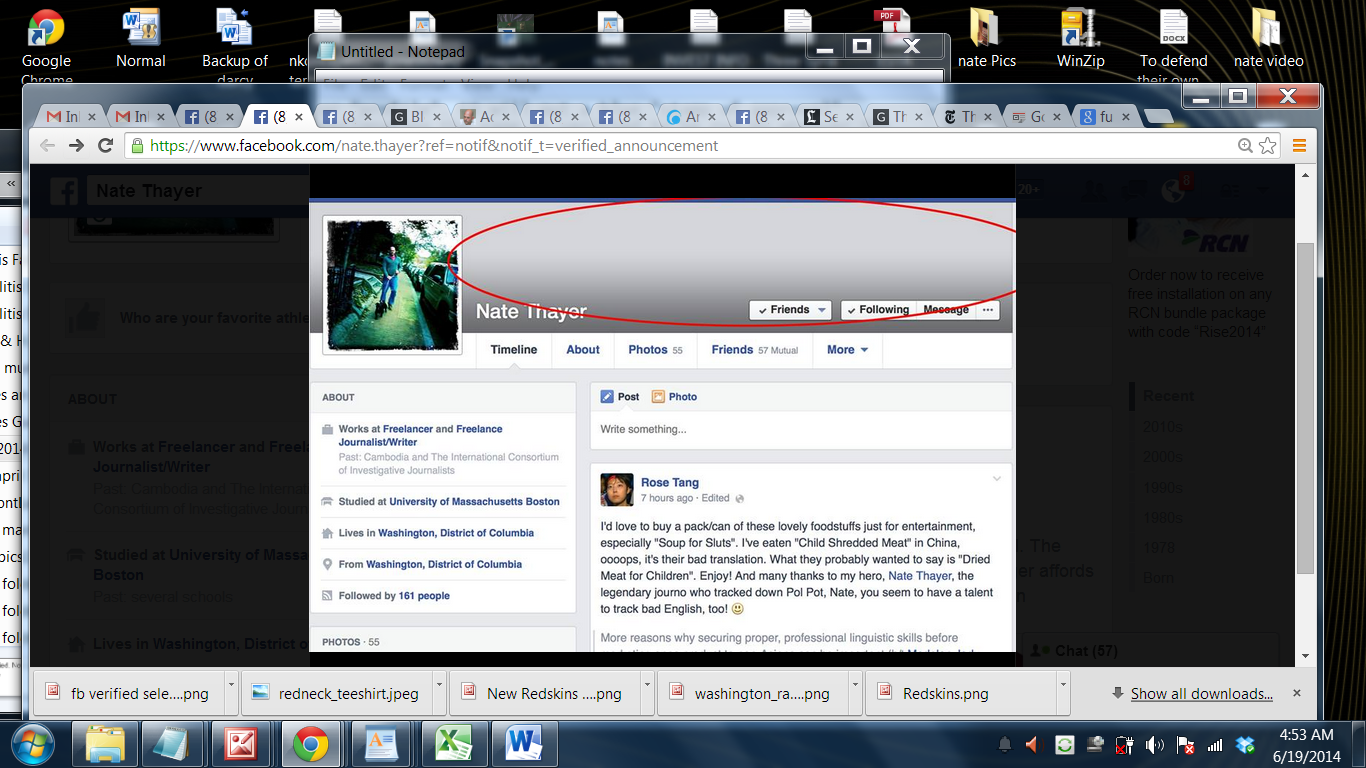Open the 'nate video' desktop folder

pyautogui.click(x=1268, y=40)
